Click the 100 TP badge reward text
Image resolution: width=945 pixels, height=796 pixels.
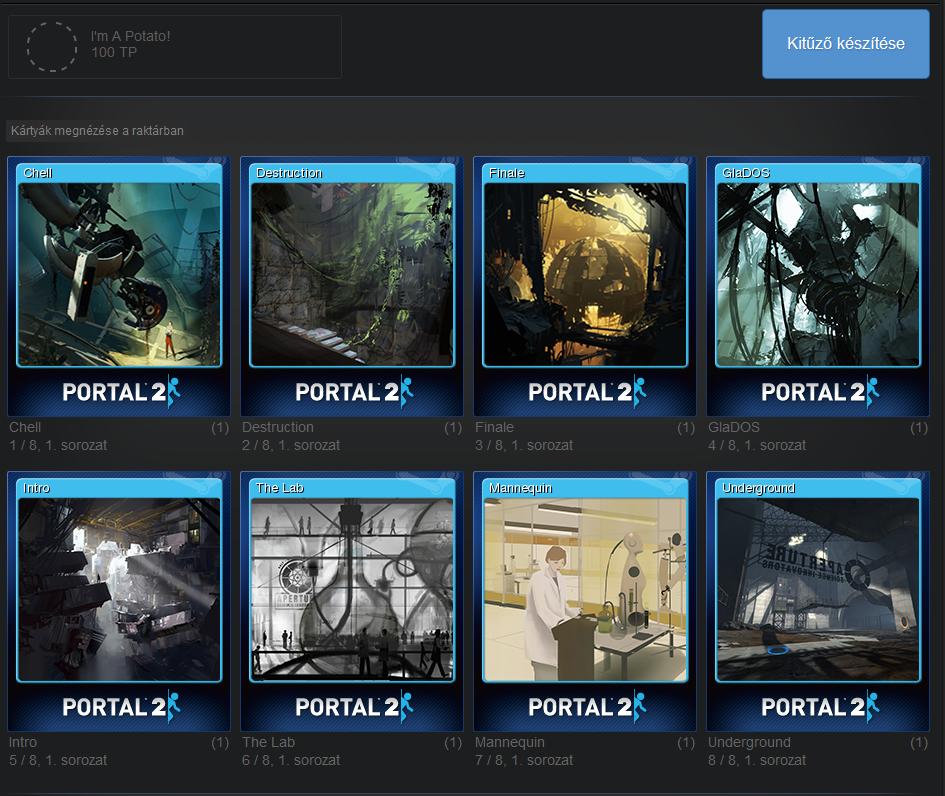[114, 52]
